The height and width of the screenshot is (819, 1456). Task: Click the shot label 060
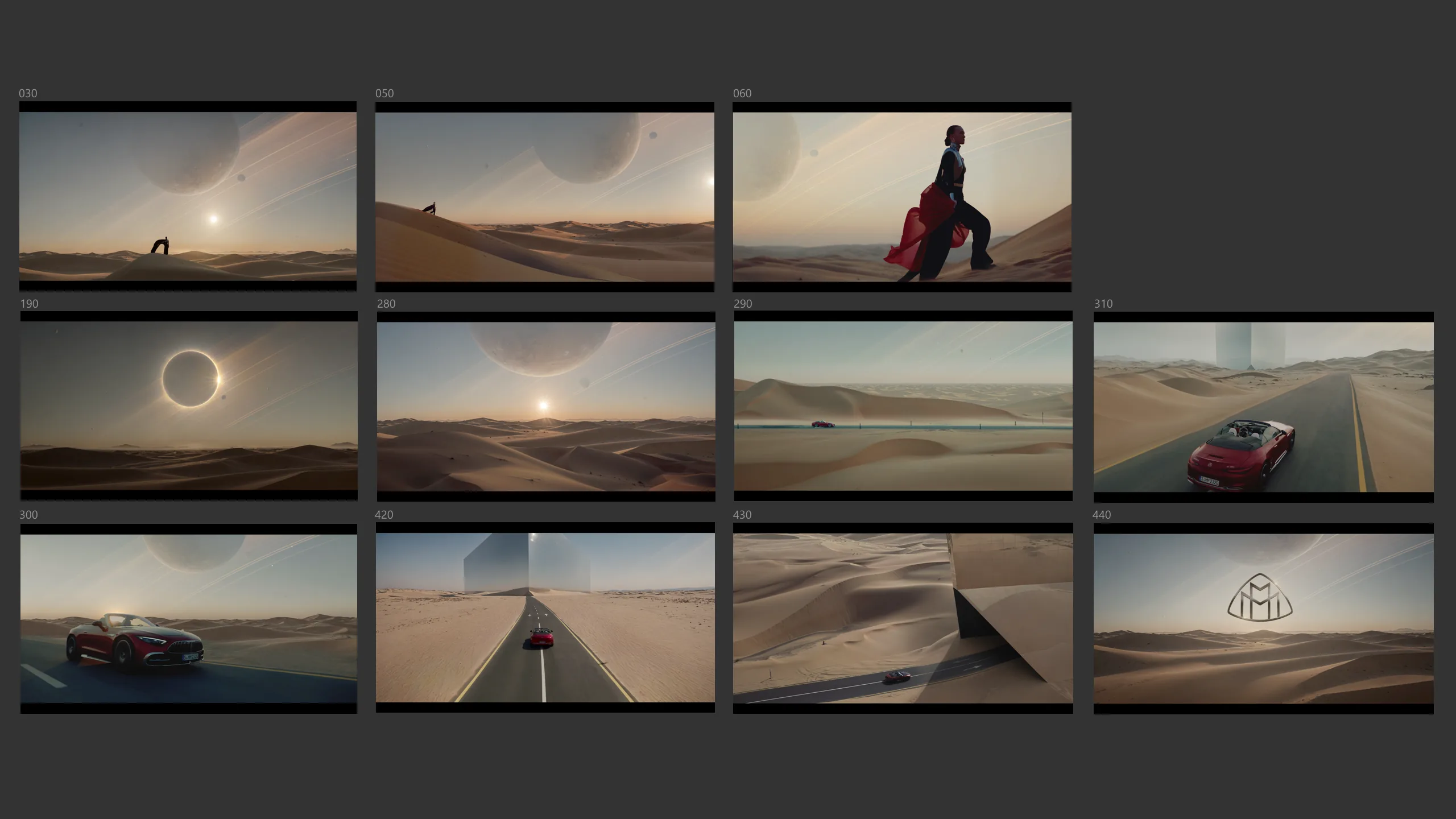coord(742,93)
